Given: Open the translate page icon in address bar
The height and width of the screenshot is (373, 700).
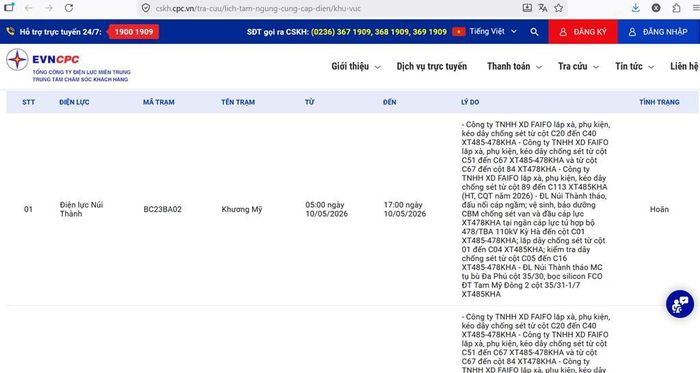Looking at the screenshot, I should (543, 8).
